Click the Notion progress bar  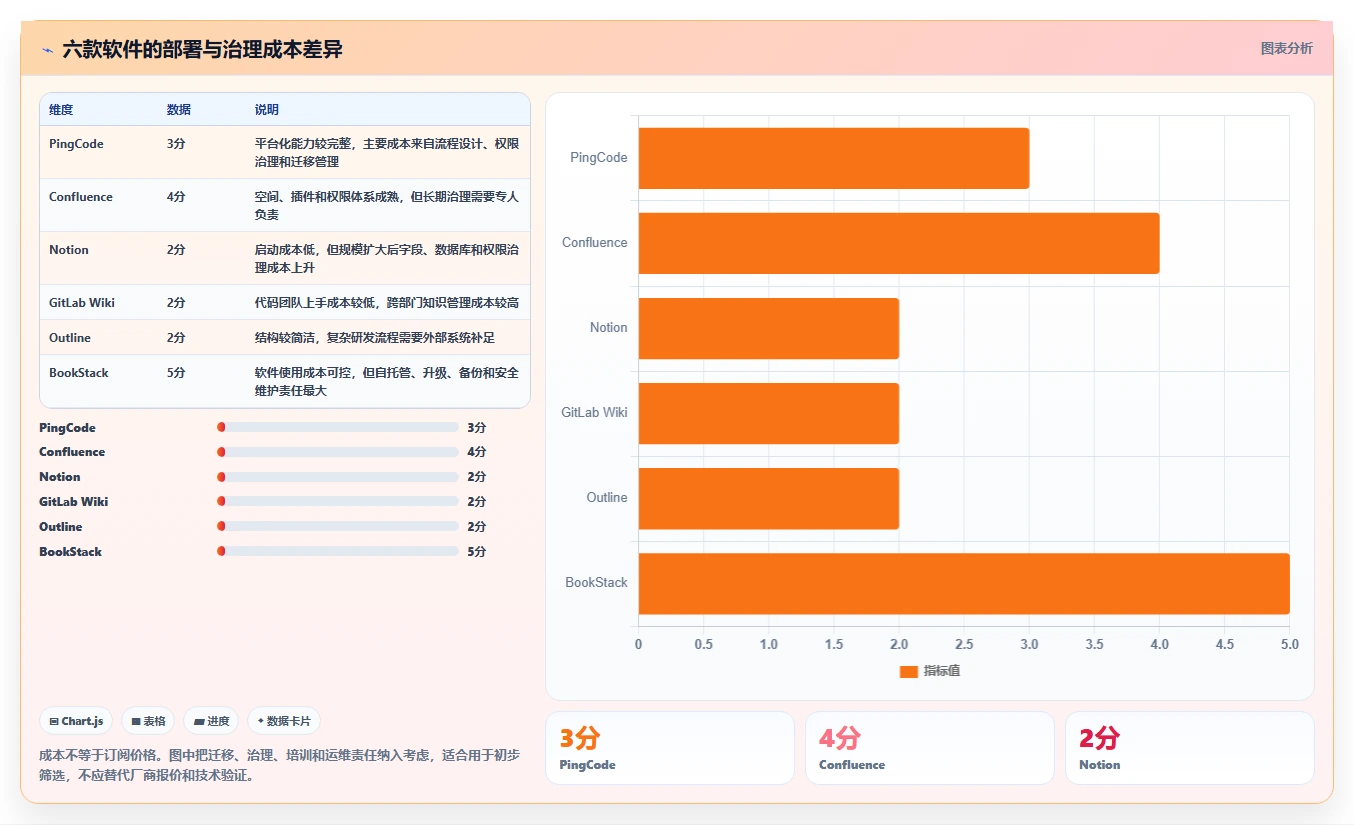(x=337, y=477)
